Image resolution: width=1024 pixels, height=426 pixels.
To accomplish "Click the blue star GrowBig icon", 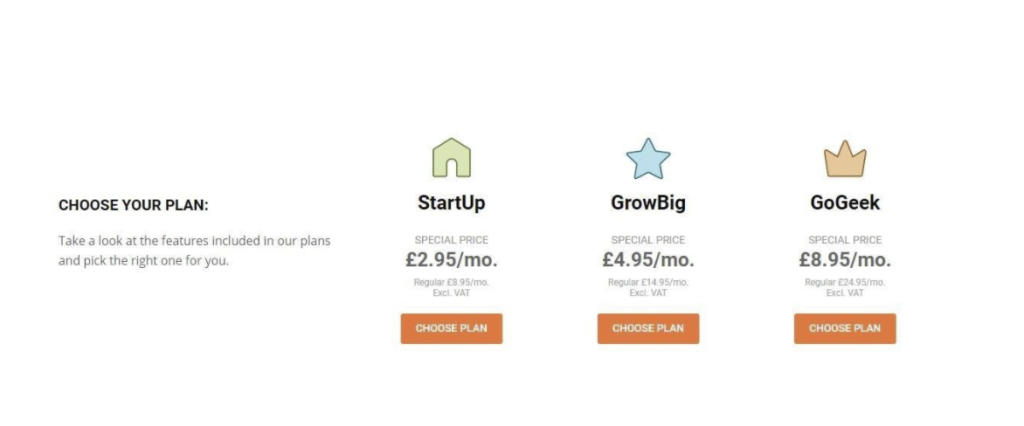I will pyautogui.click(x=648, y=158).
